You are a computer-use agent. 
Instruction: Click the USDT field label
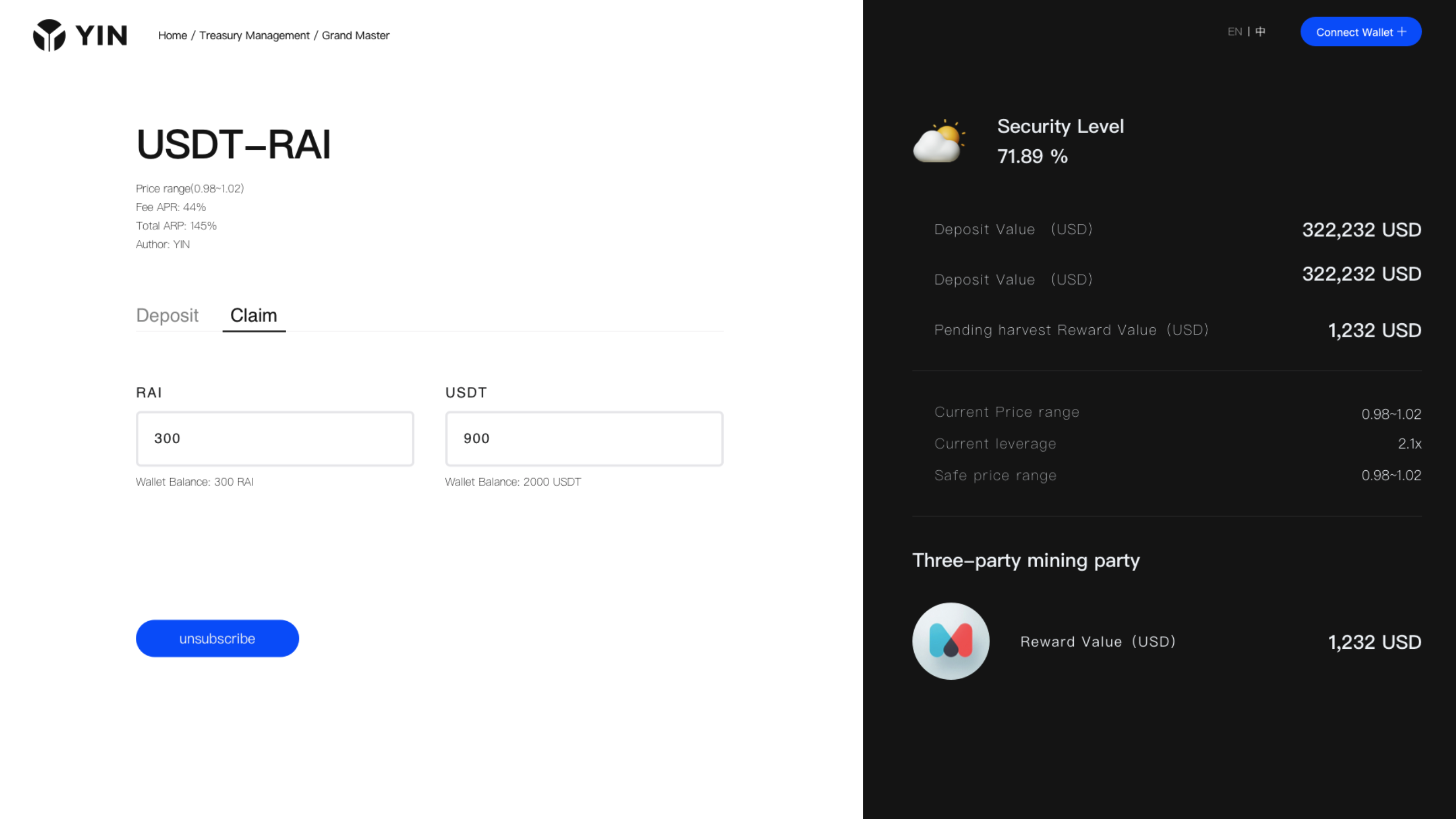(466, 392)
